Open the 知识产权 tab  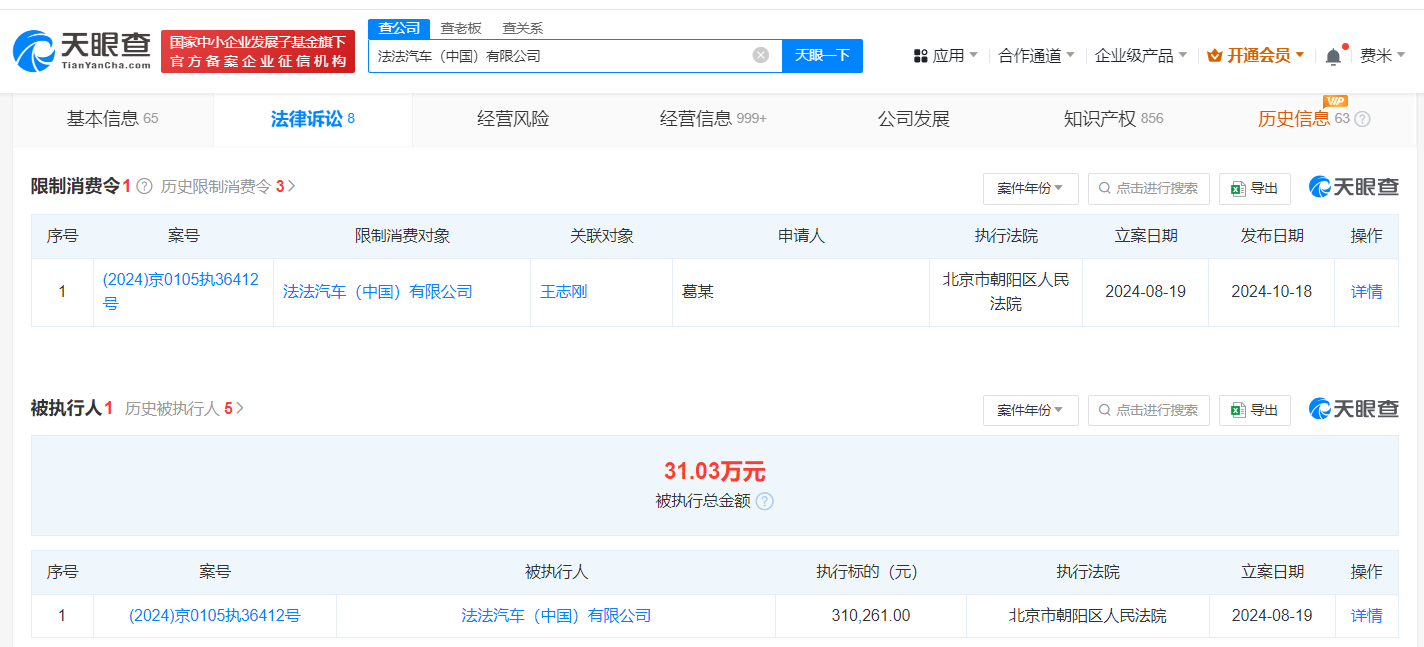(x=1113, y=119)
